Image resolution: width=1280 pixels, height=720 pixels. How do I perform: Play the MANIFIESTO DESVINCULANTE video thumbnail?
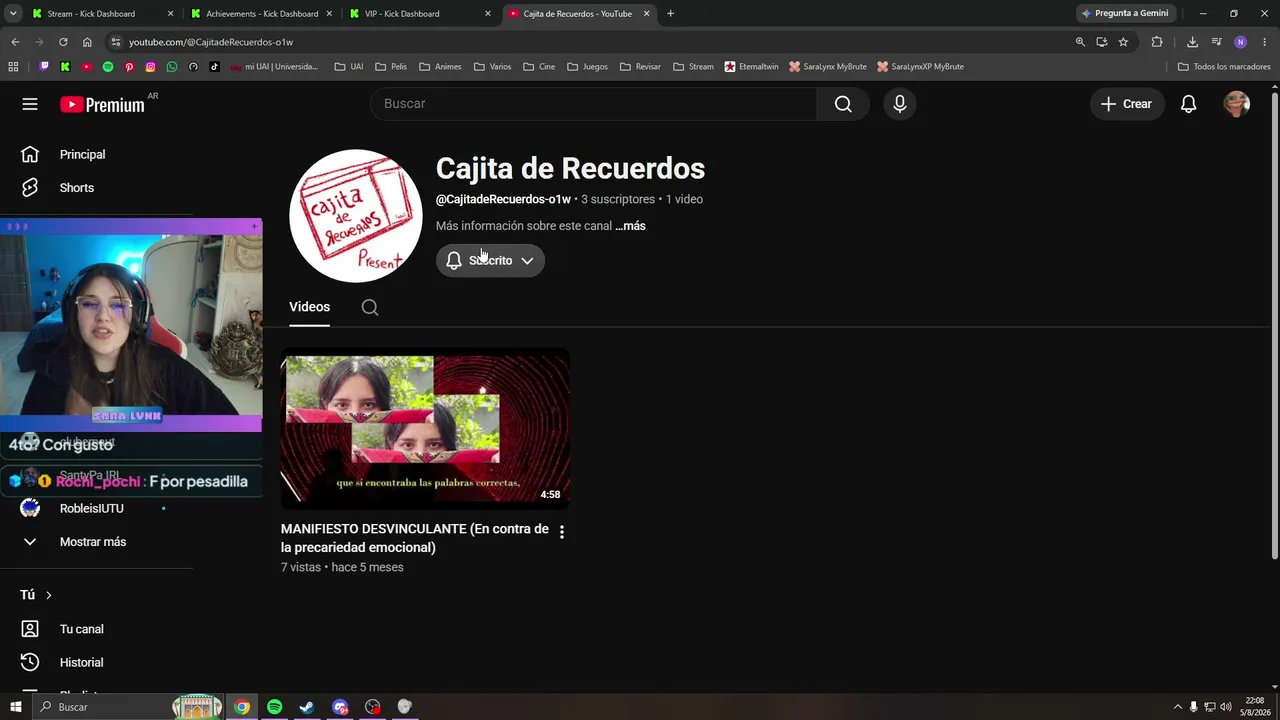pyautogui.click(x=426, y=428)
